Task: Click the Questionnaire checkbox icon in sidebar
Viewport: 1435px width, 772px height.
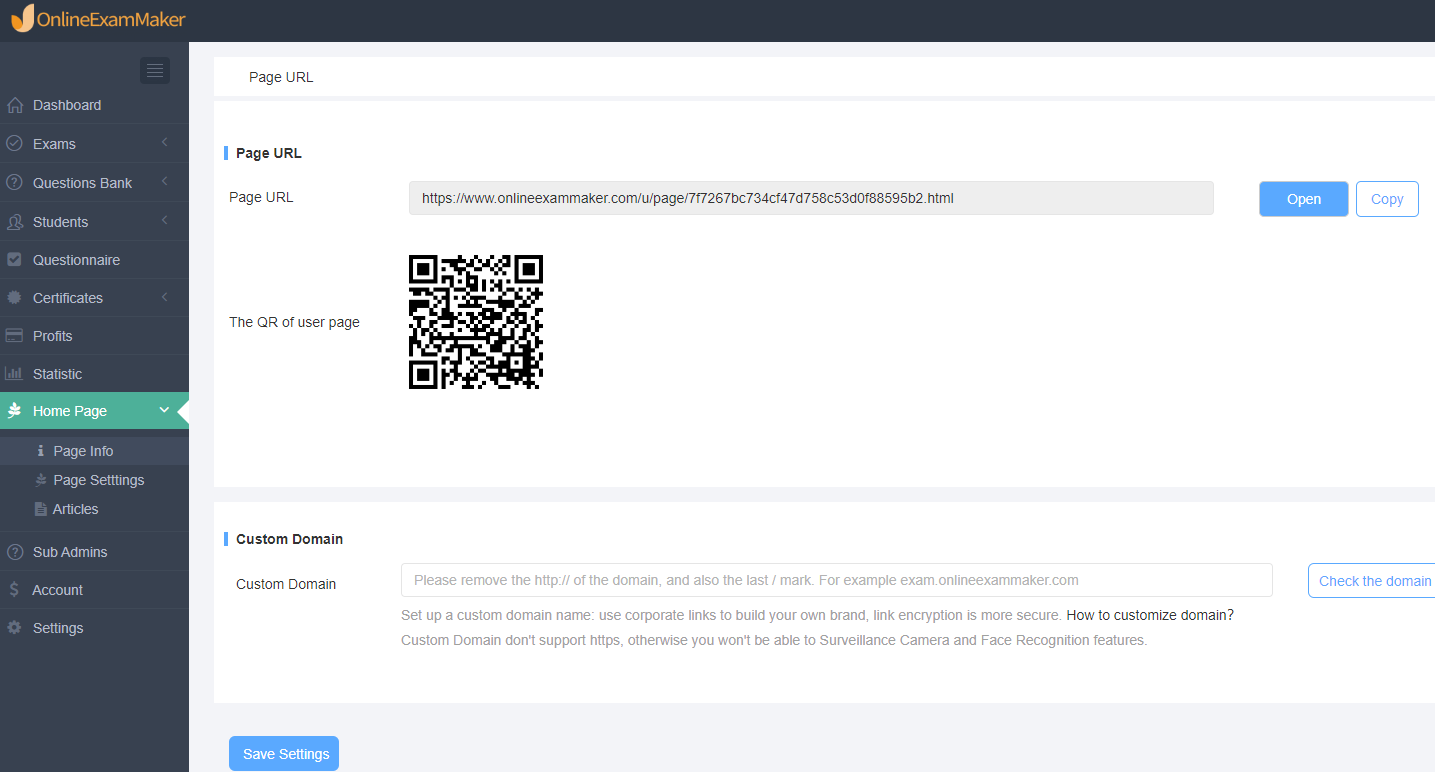Action: pos(14,260)
